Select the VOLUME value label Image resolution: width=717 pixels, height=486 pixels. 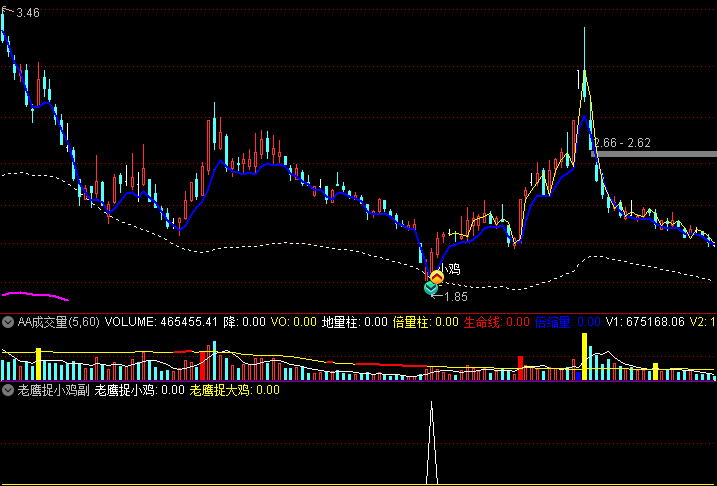tap(161, 322)
